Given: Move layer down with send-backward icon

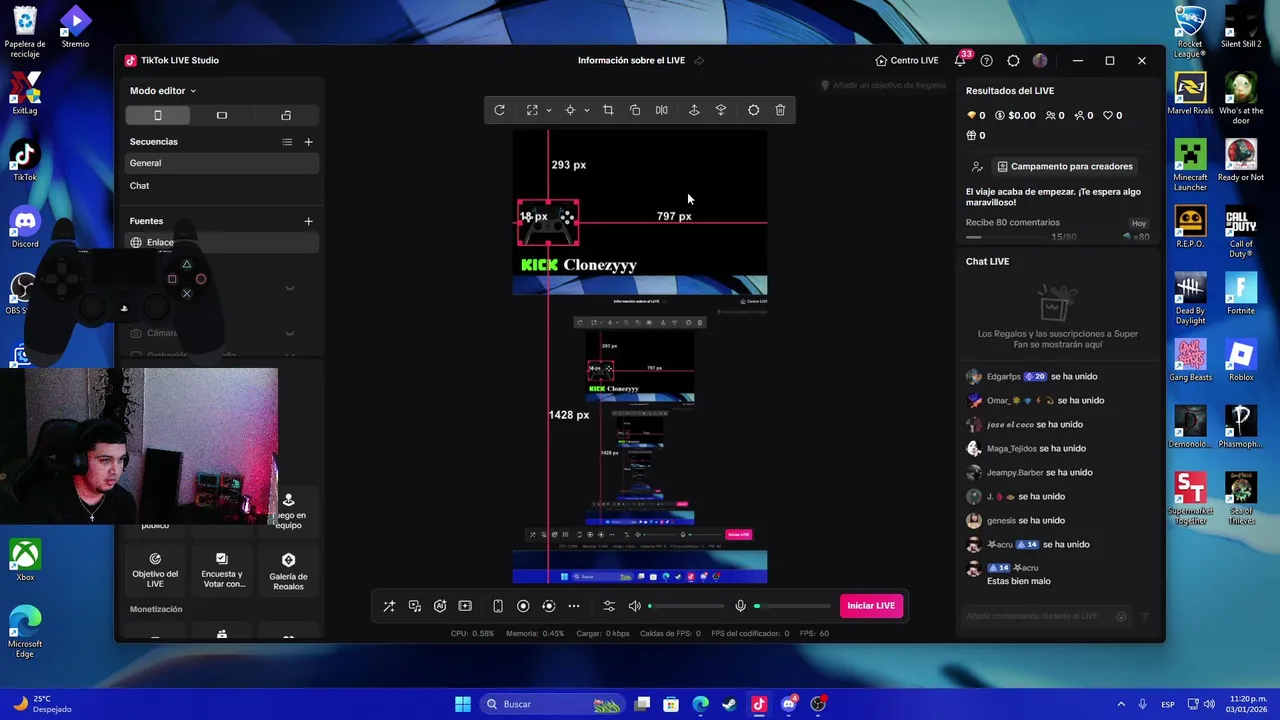Looking at the screenshot, I should [721, 110].
